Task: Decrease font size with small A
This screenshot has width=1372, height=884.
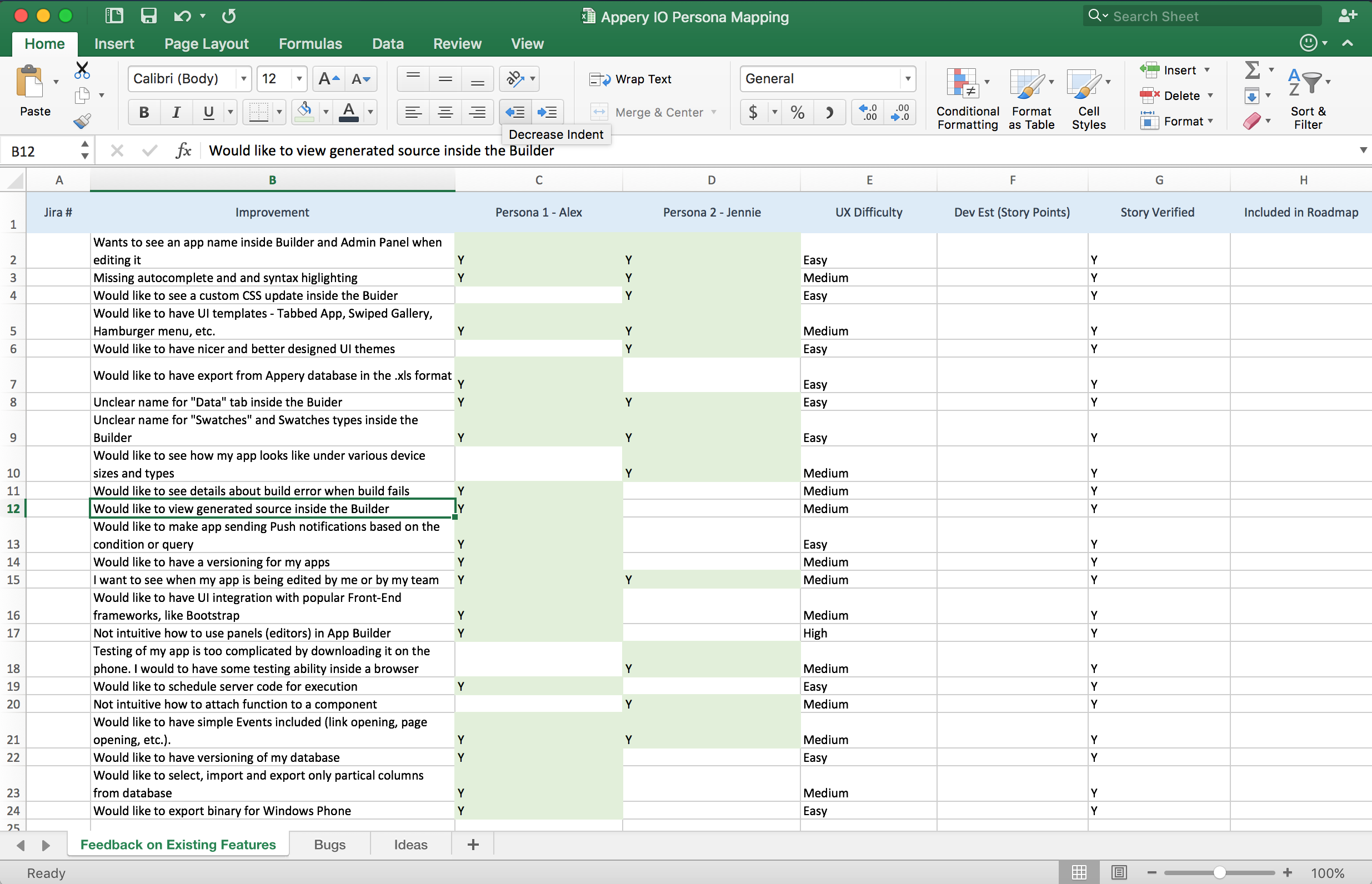Action: [361, 79]
